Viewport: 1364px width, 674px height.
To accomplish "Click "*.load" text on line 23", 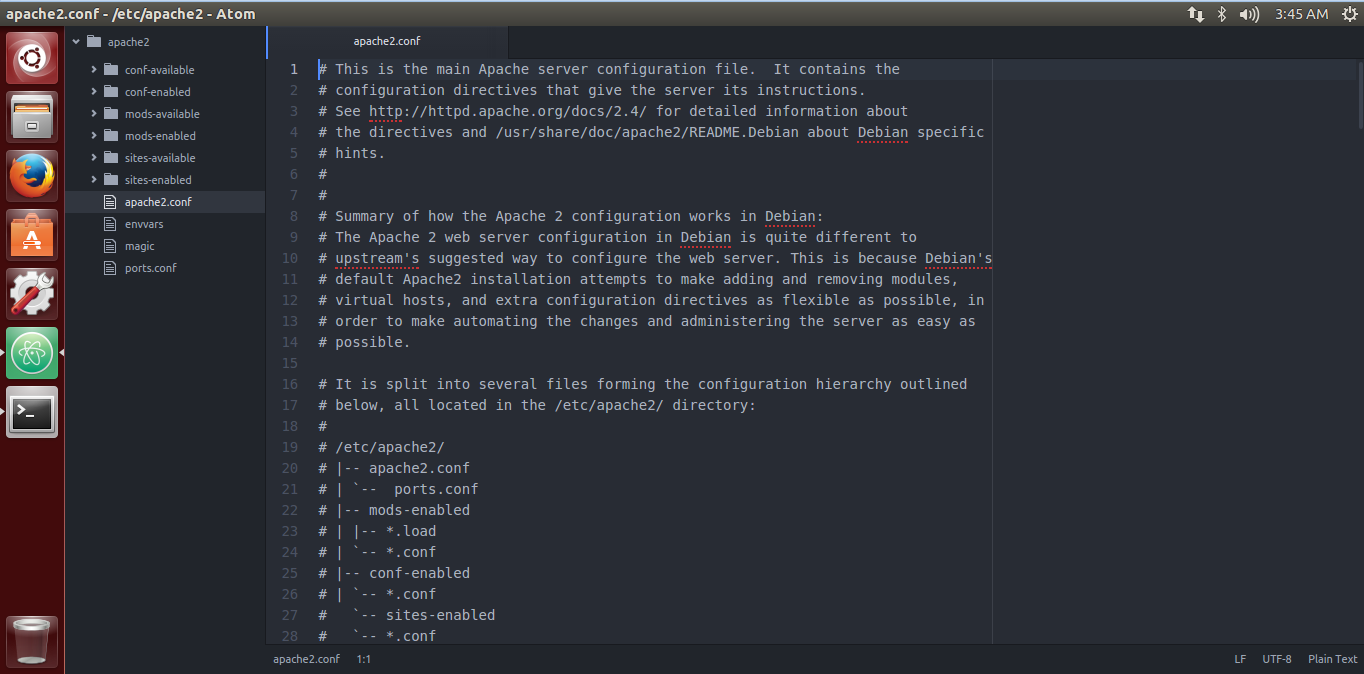I will pos(411,531).
